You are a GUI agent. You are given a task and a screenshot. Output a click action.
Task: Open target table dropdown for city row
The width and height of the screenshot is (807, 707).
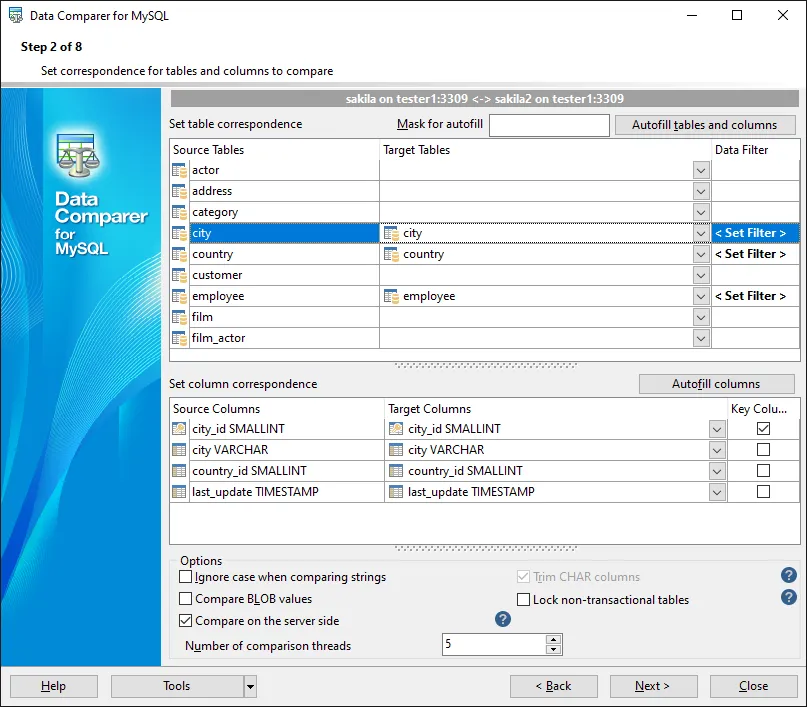(701, 234)
